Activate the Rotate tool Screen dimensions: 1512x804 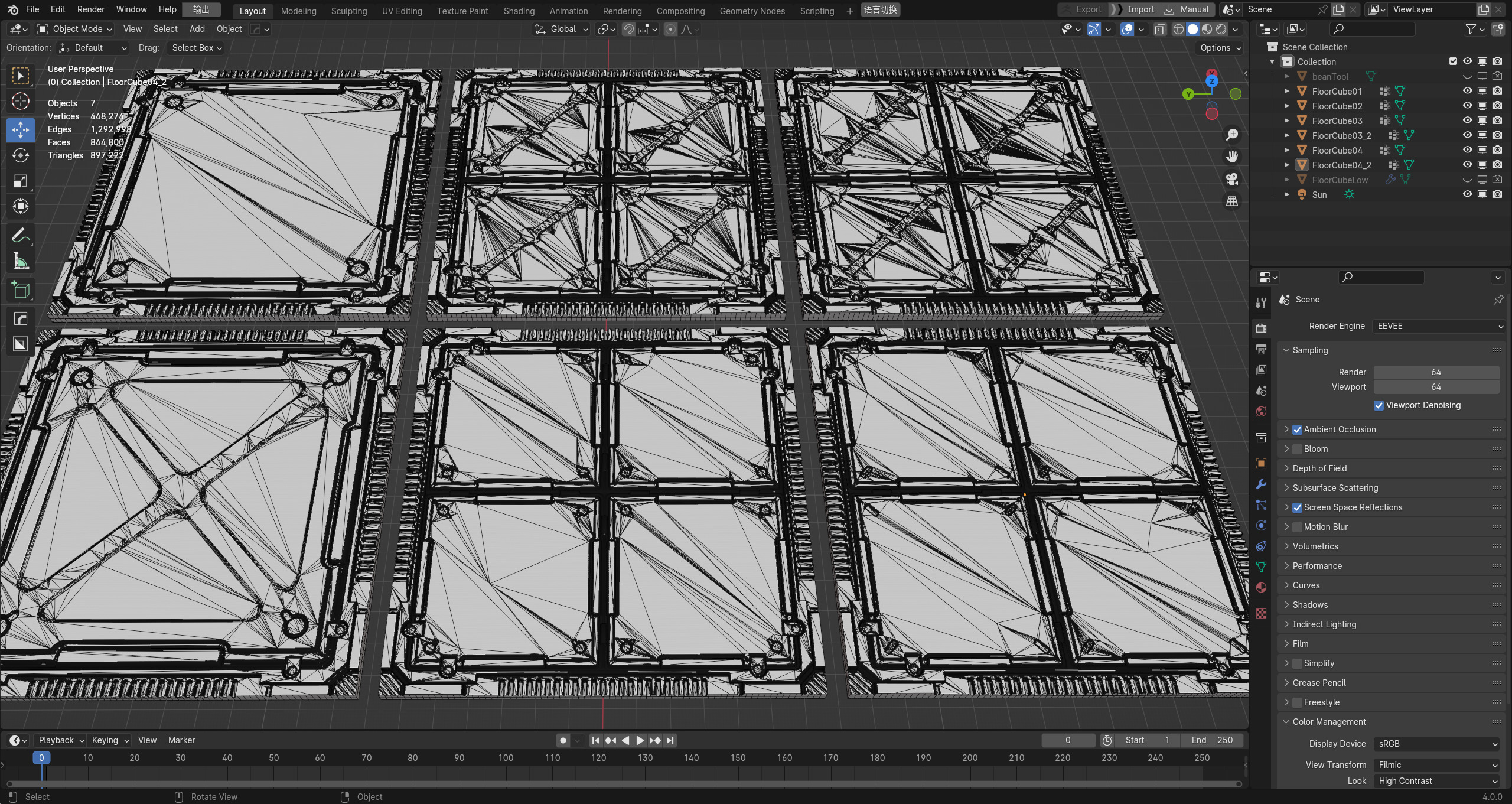[21, 155]
